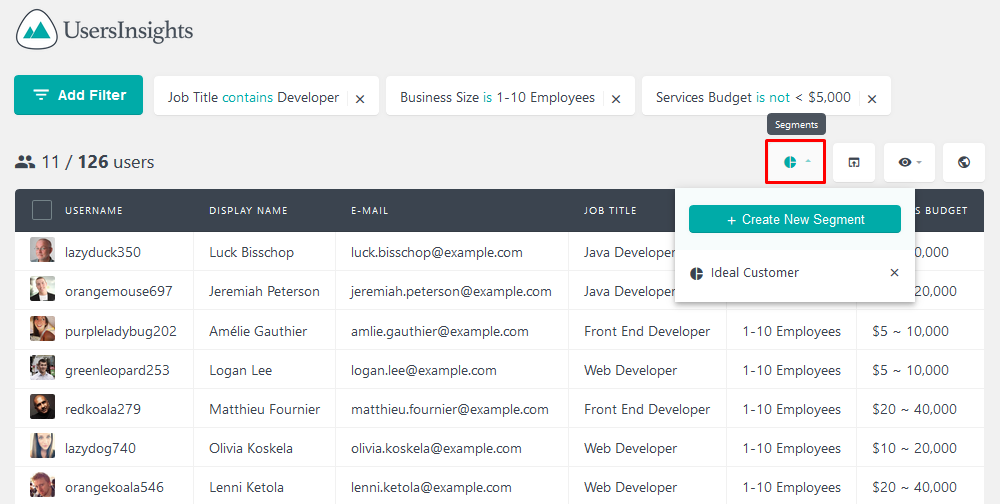
Task: Open username greenleopard253
Action: coord(117,371)
